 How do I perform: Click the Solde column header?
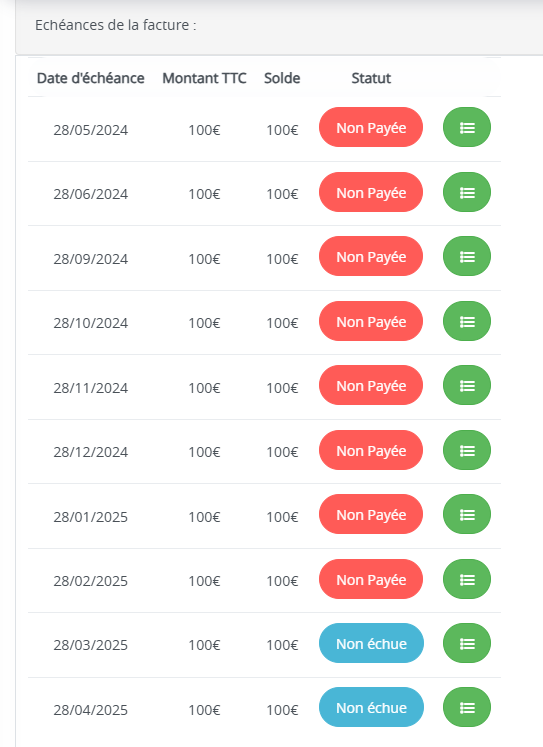[282, 78]
